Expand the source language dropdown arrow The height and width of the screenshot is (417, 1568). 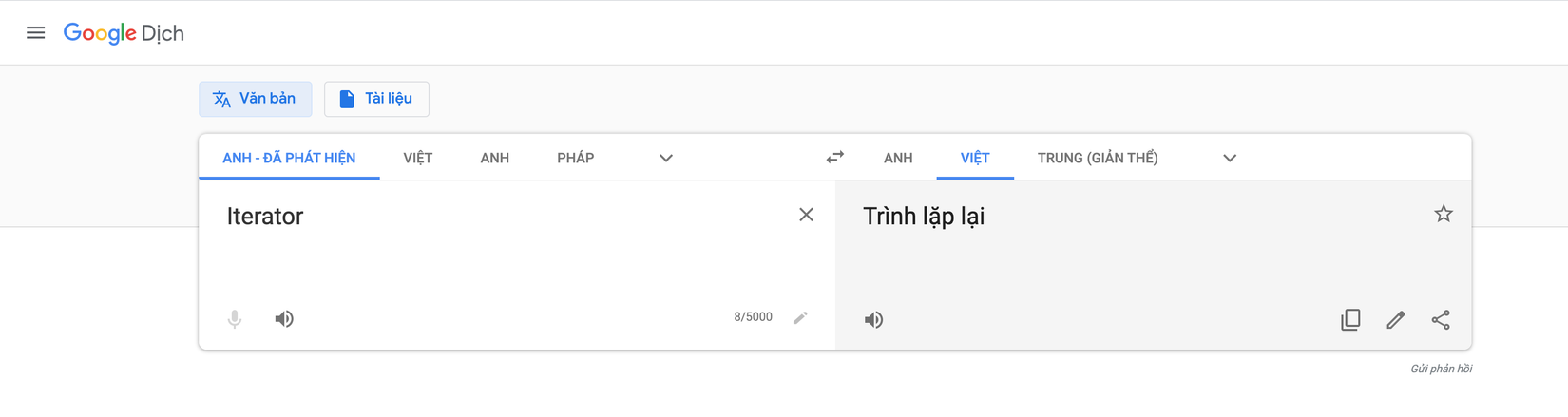pos(665,158)
